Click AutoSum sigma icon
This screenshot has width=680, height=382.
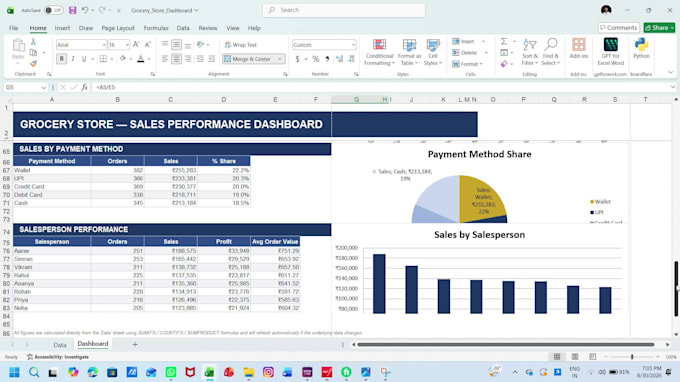(504, 41)
